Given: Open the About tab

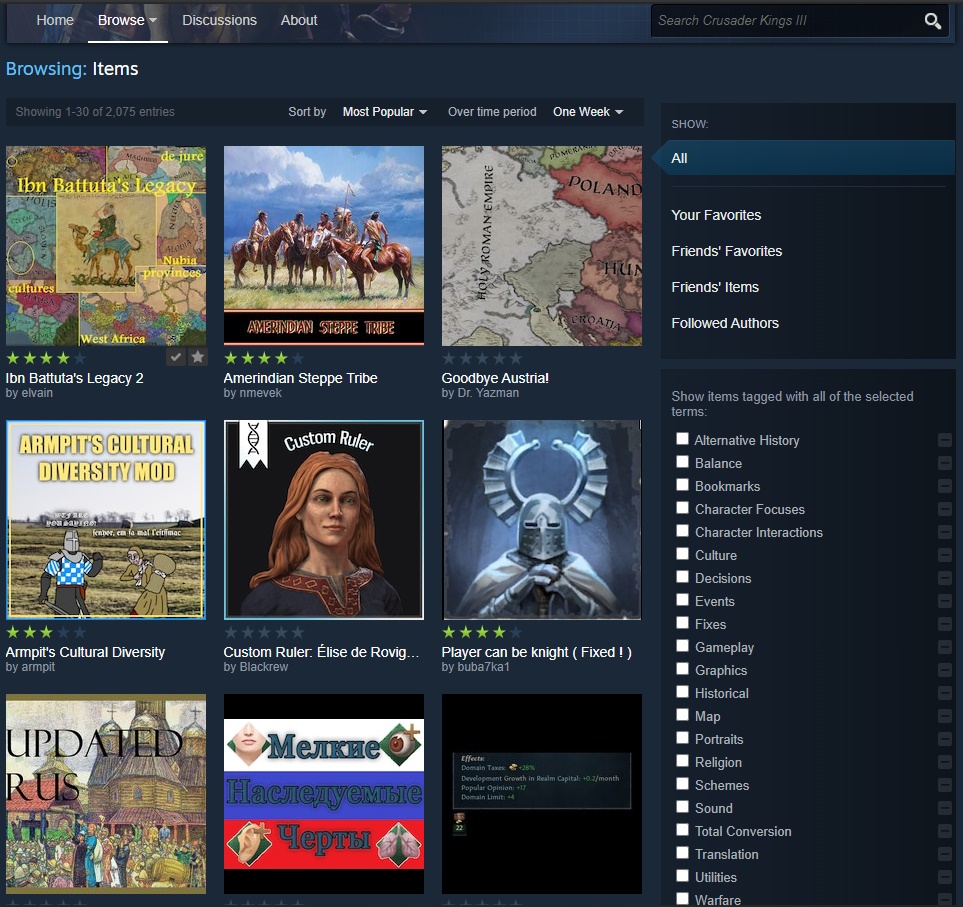Looking at the screenshot, I should (x=299, y=20).
